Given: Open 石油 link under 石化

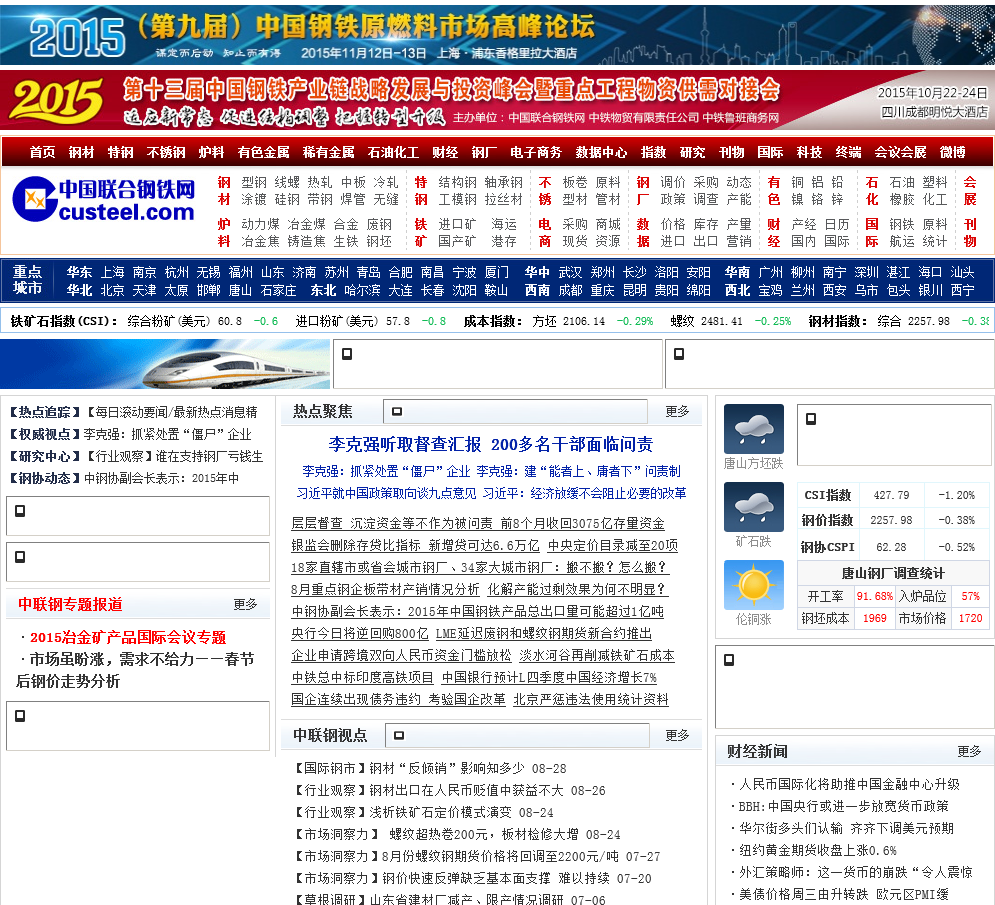Looking at the screenshot, I should click(902, 182).
